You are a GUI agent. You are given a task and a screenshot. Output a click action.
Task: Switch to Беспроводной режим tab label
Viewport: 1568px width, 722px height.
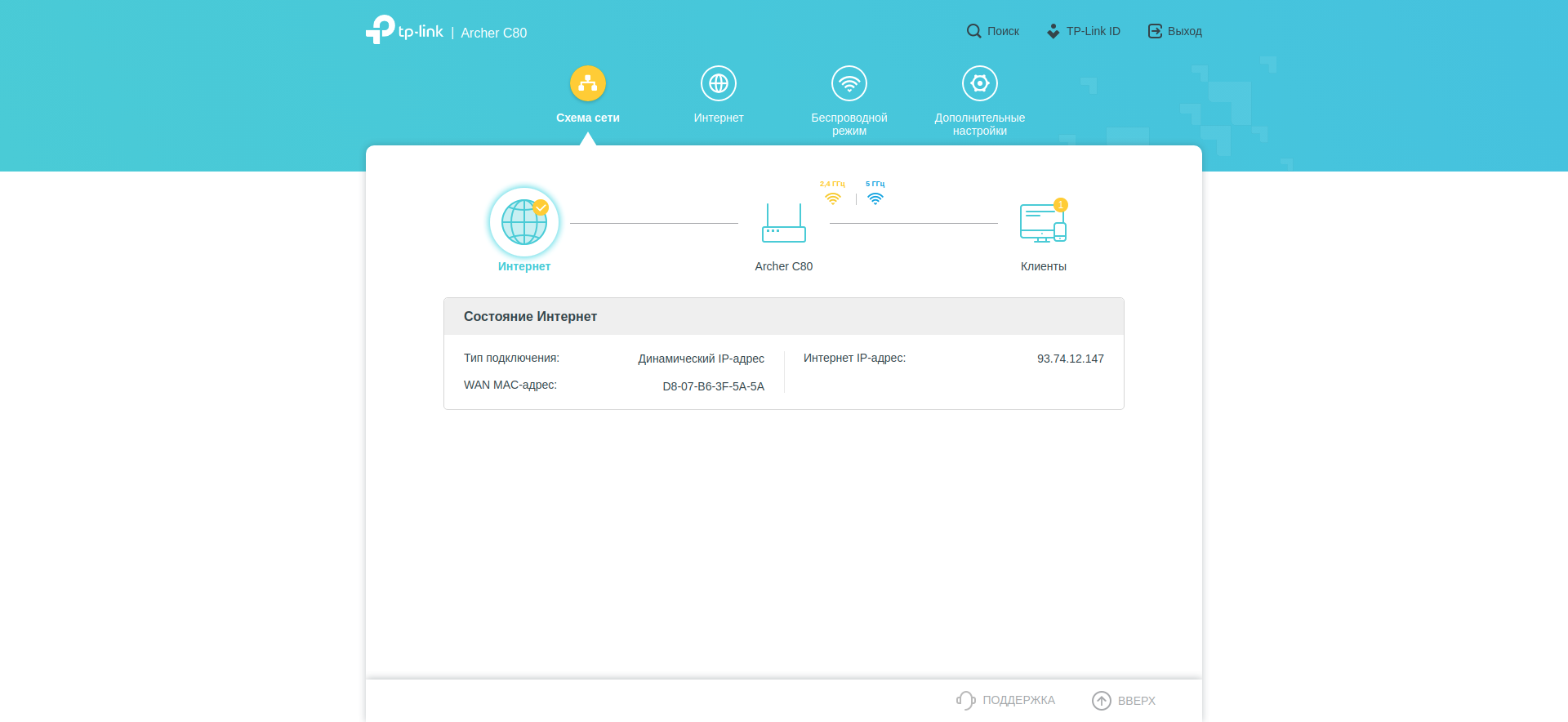(849, 124)
